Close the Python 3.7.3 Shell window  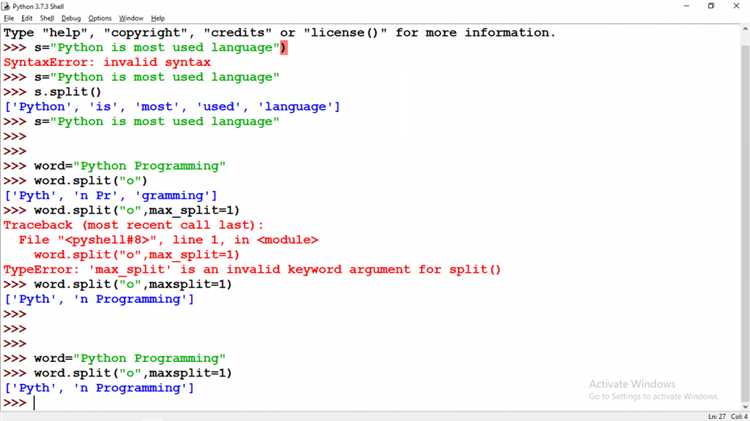736,6
